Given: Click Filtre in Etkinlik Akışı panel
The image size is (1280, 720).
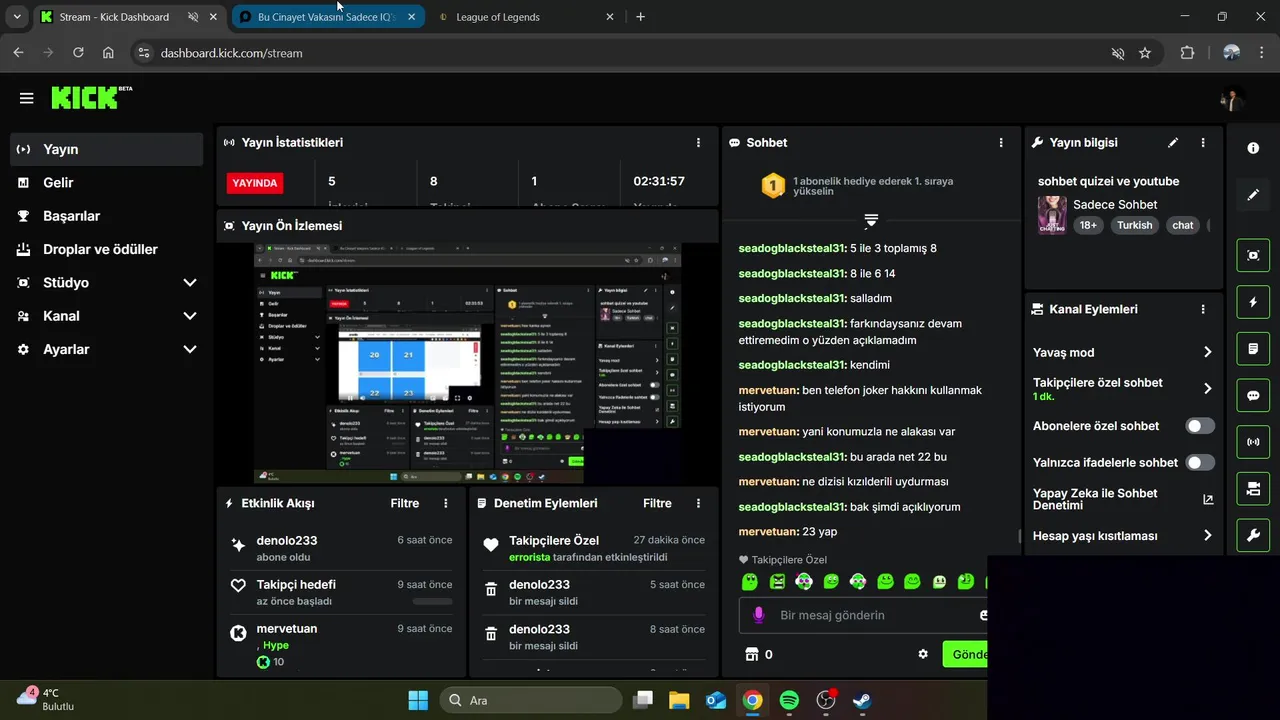Looking at the screenshot, I should point(405,503).
